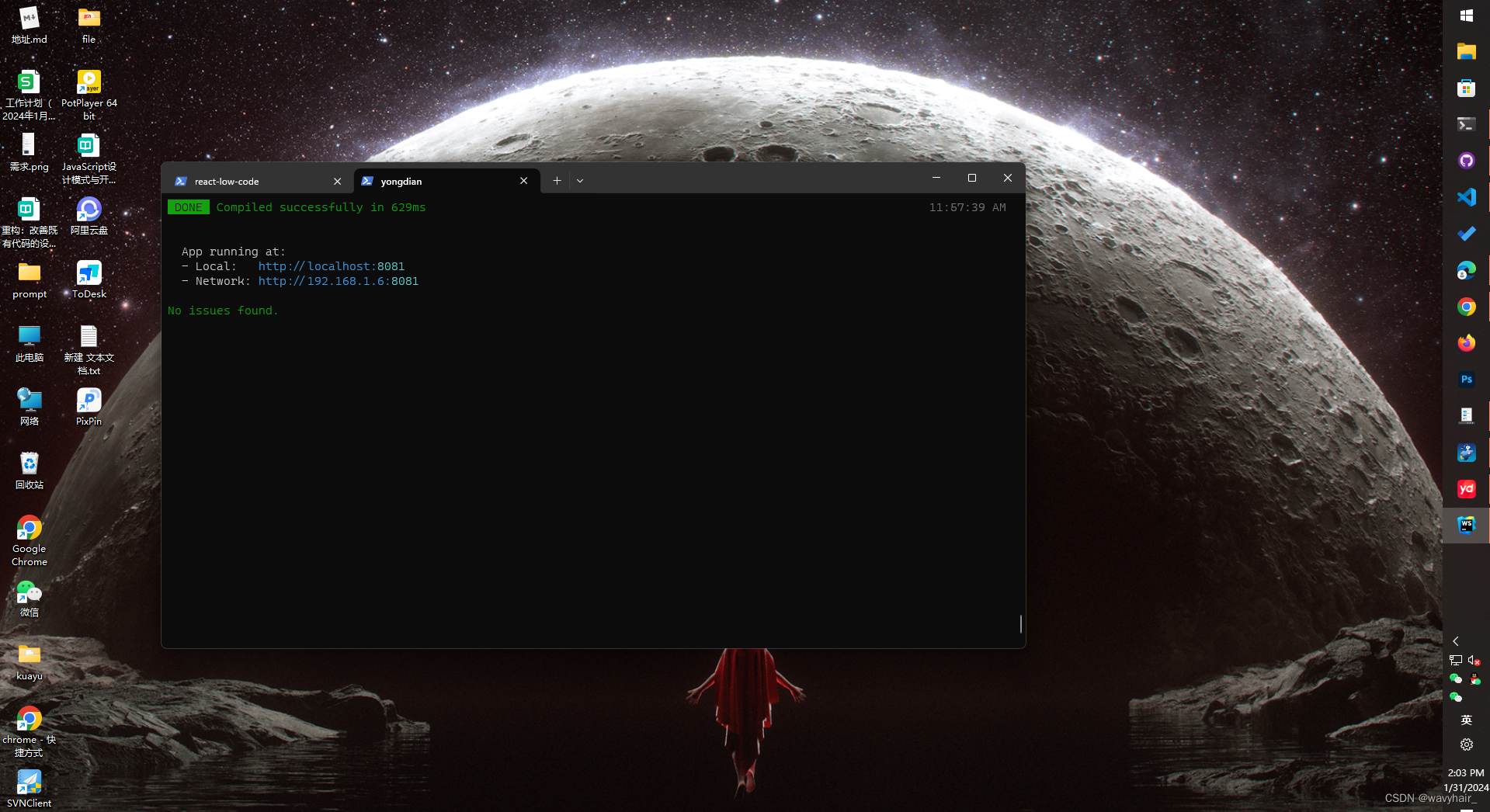Open the http://localhost:8081 link

[x=332, y=266]
